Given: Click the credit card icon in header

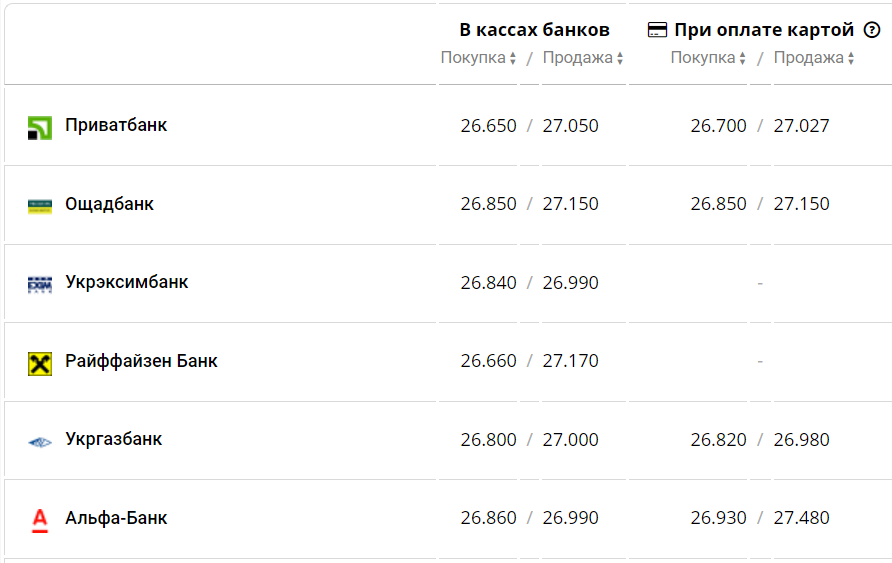Looking at the screenshot, I should (x=657, y=30).
